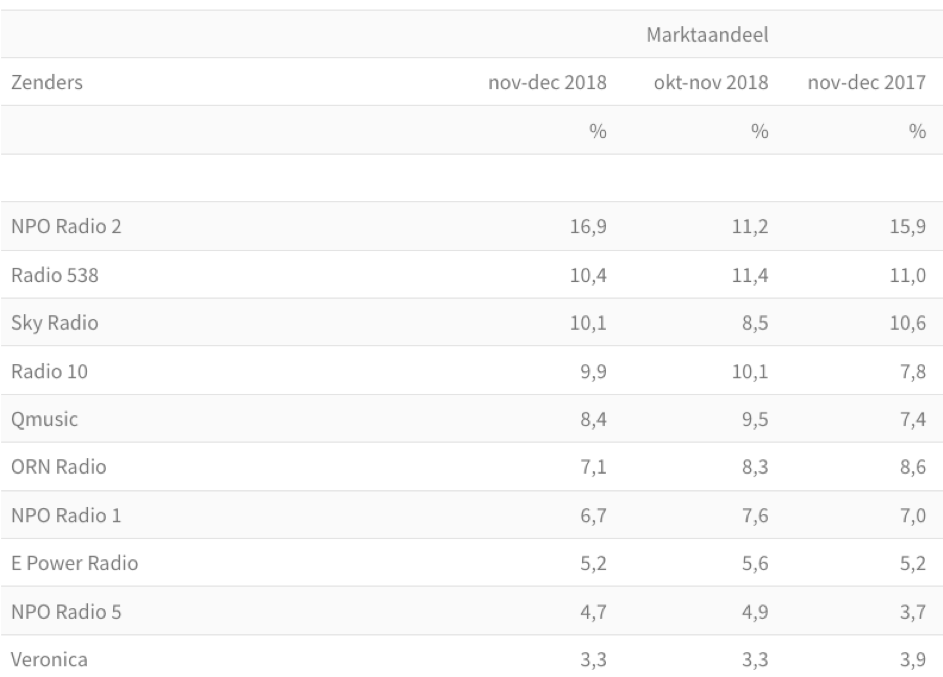Select the NPO Radio 2 row label
943x677 pixels.
pyautogui.click(x=66, y=226)
